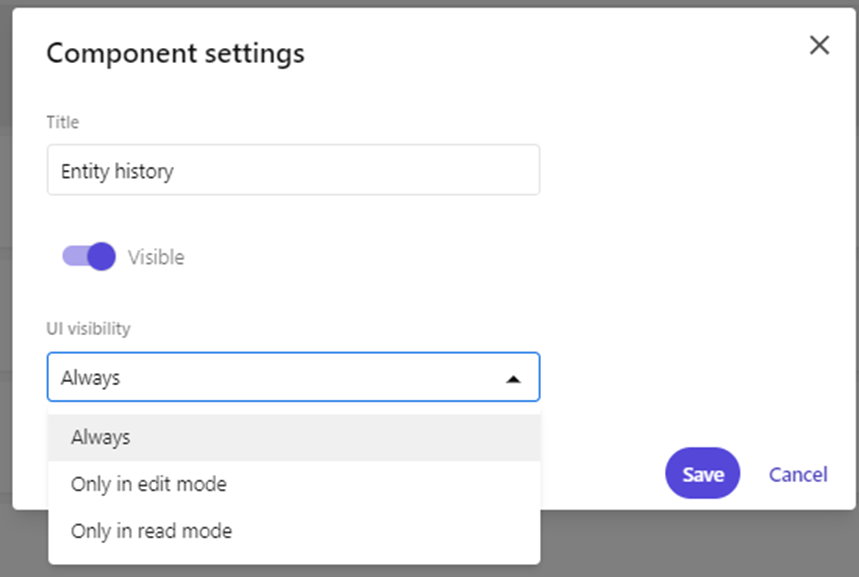The image size is (859, 577).
Task: Click the Title input field
Action: point(292,170)
